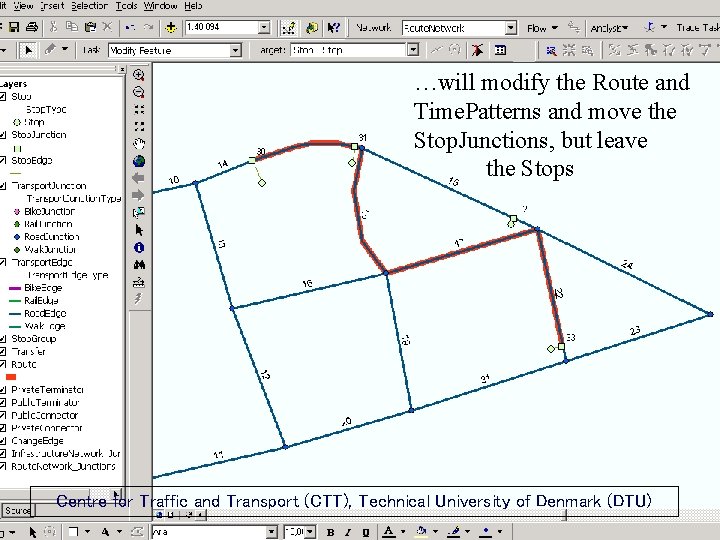
Task: Choose the Sketch pencil tool
Action: click(50, 49)
